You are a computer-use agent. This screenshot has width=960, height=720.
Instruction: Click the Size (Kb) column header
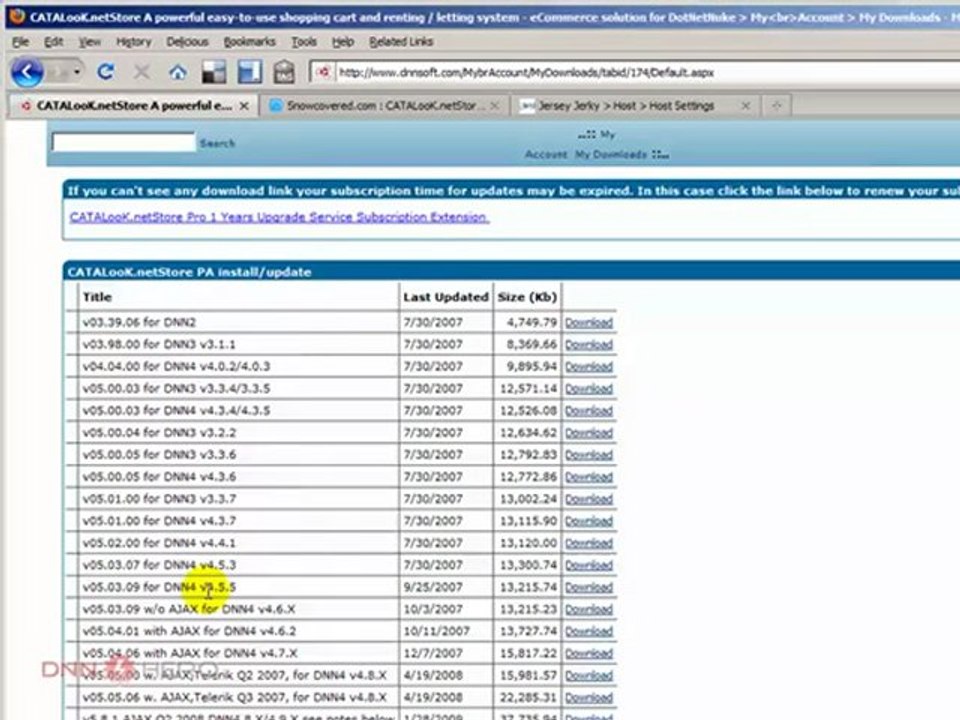click(527, 297)
